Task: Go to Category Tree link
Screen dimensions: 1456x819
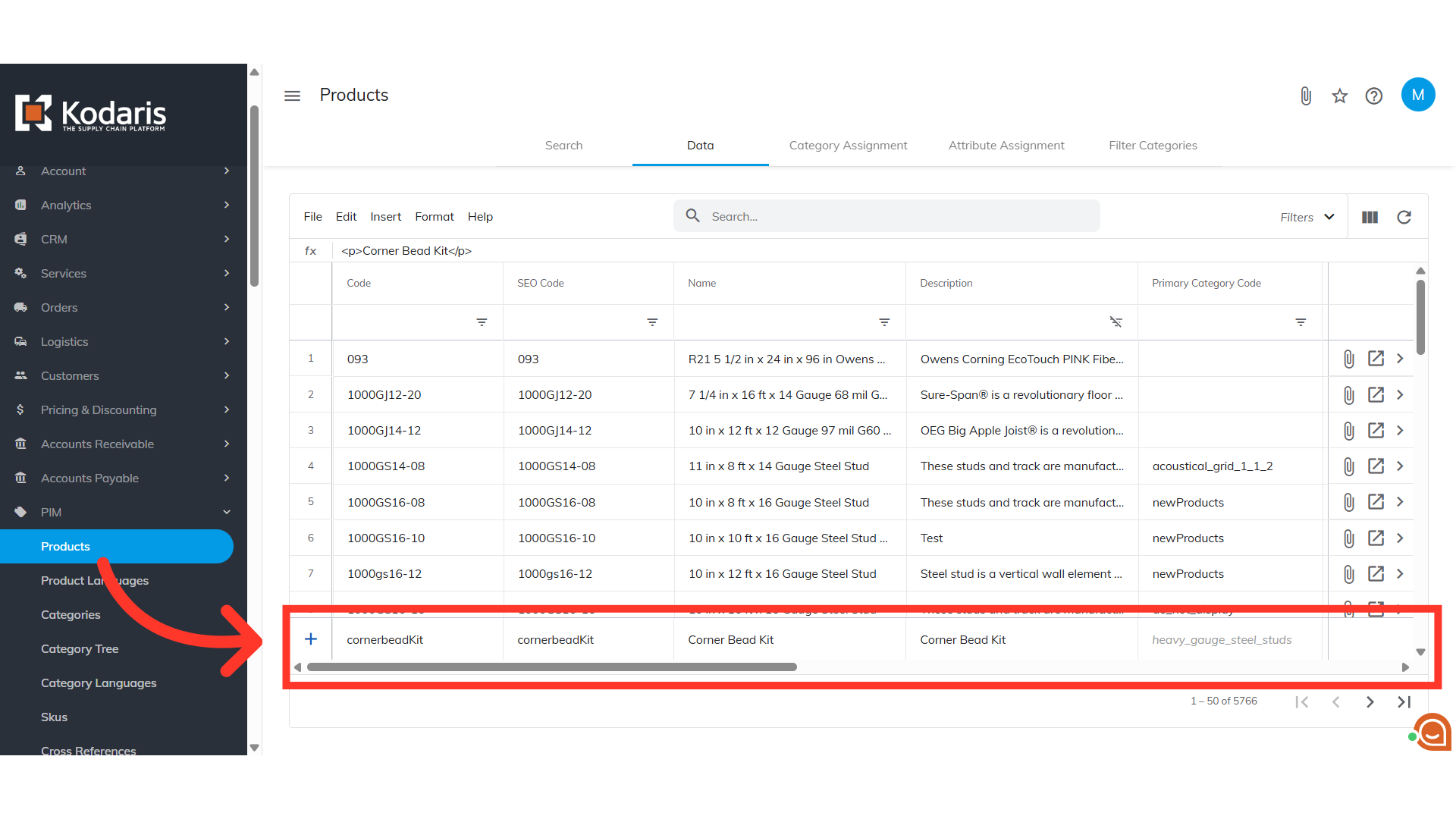Action: (80, 649)
